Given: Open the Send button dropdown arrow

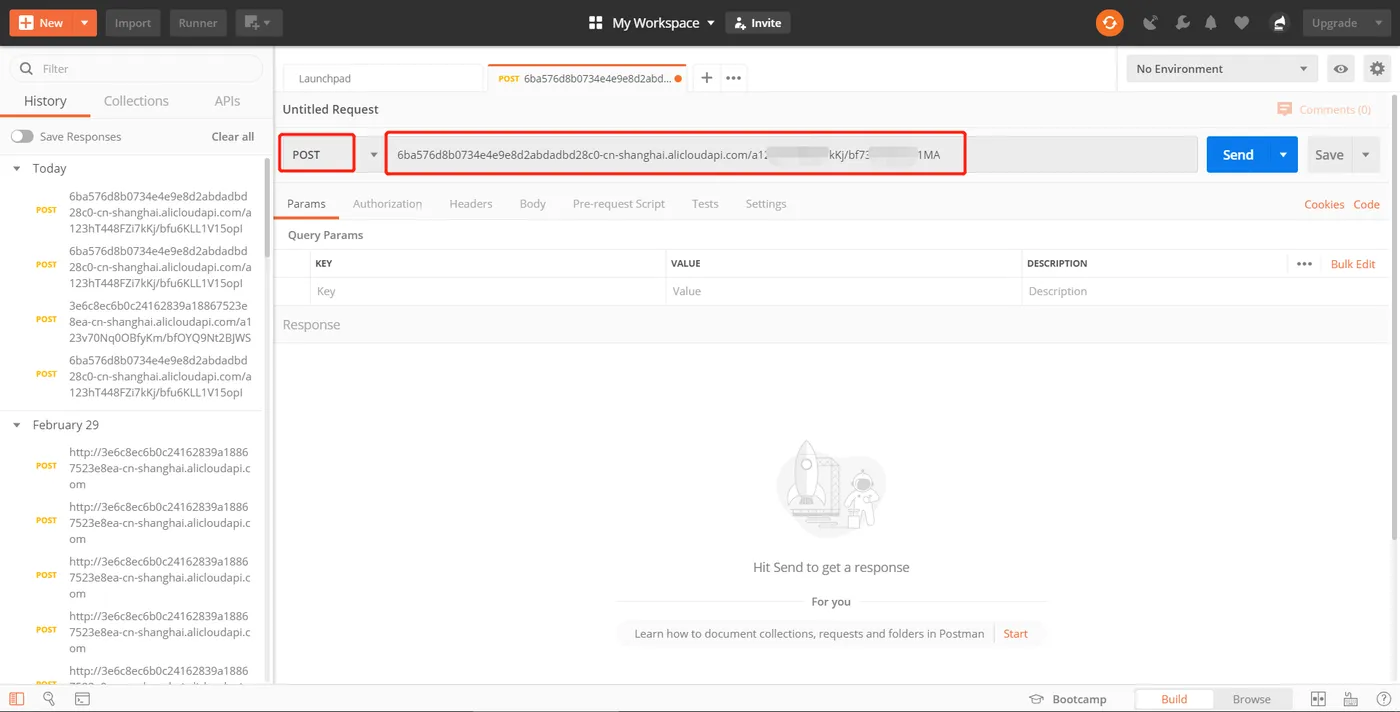Looking at the screenshot, I should 1283,155.
